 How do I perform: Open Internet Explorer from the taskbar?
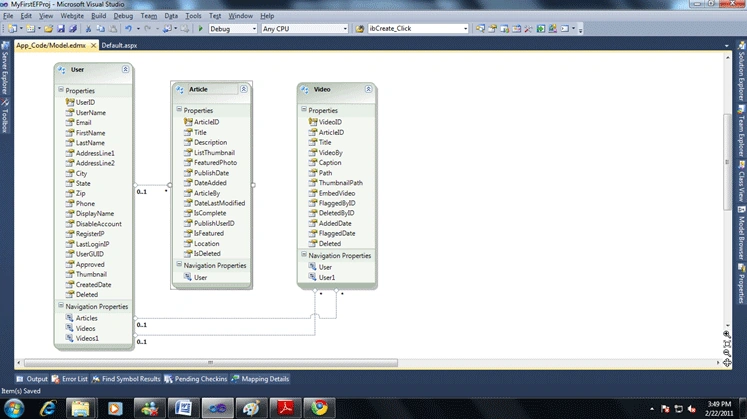tap(48, 408)
